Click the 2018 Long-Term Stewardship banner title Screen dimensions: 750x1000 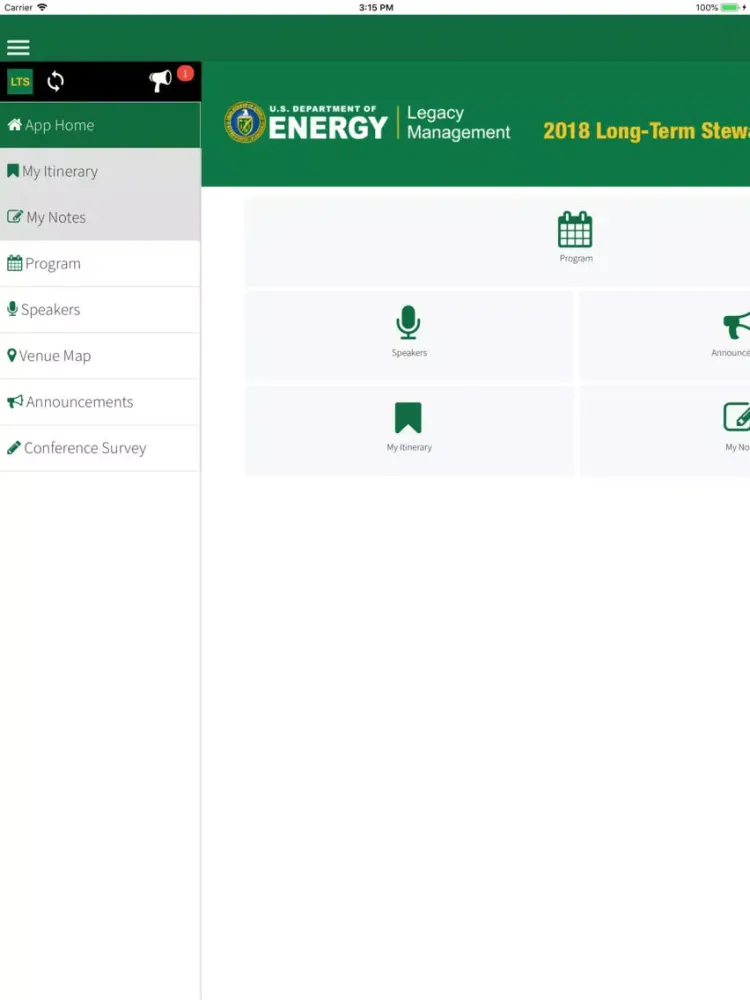click(646, 131)
